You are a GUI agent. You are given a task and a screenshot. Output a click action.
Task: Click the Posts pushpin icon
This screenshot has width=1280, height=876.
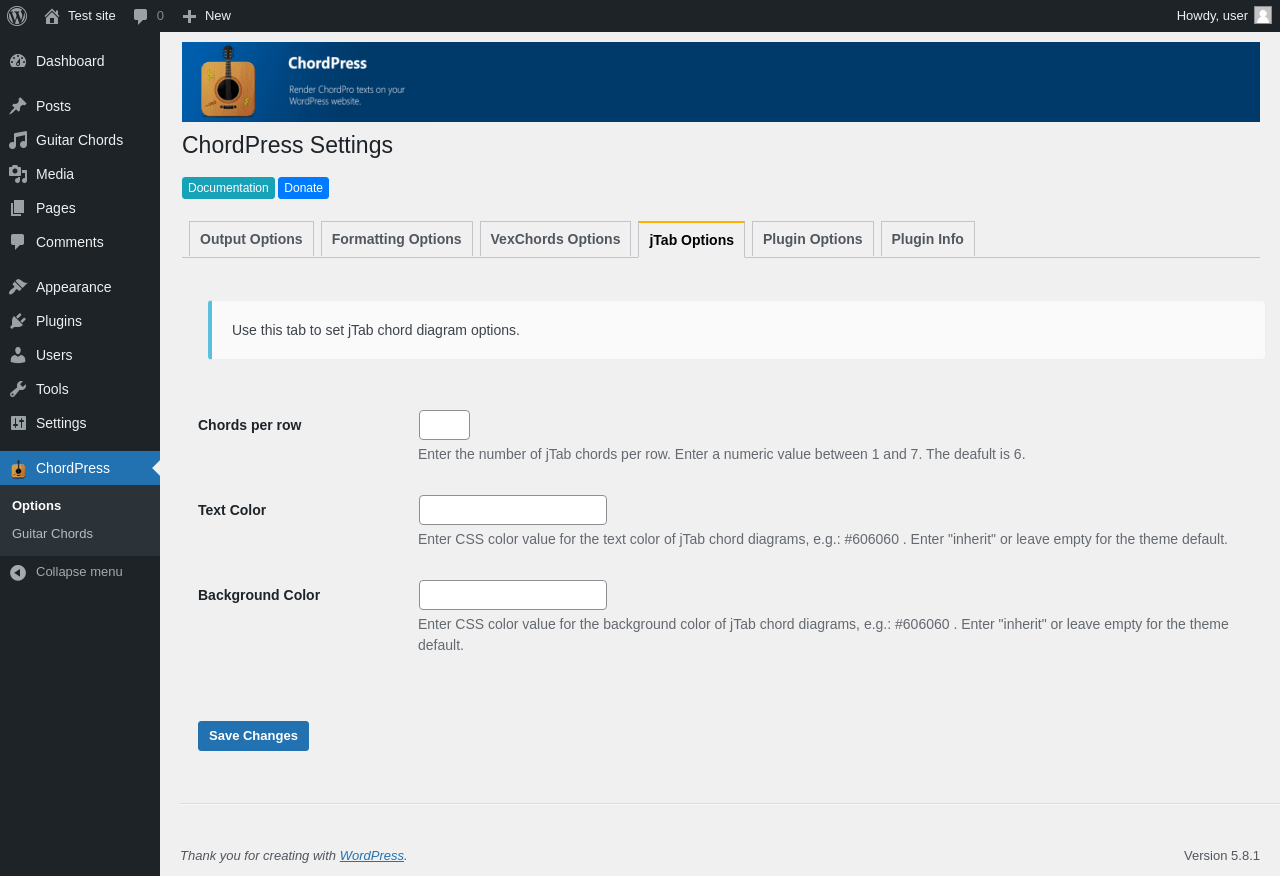[18, 106]
